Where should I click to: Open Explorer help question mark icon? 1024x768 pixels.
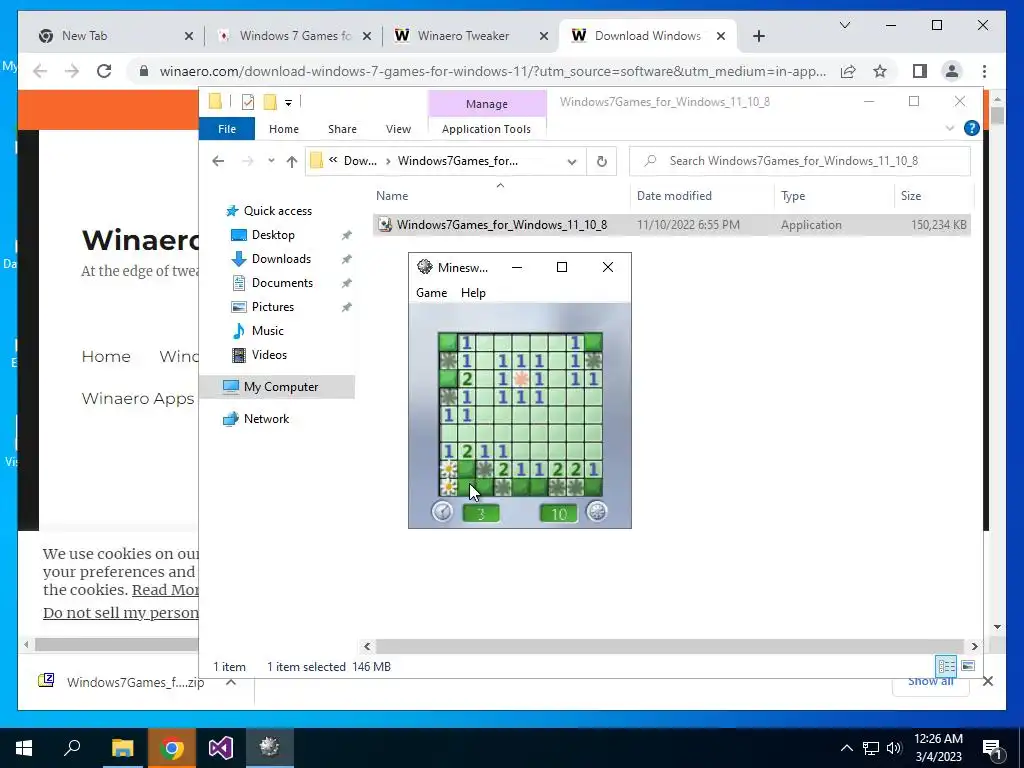click(x=971, y=129)
